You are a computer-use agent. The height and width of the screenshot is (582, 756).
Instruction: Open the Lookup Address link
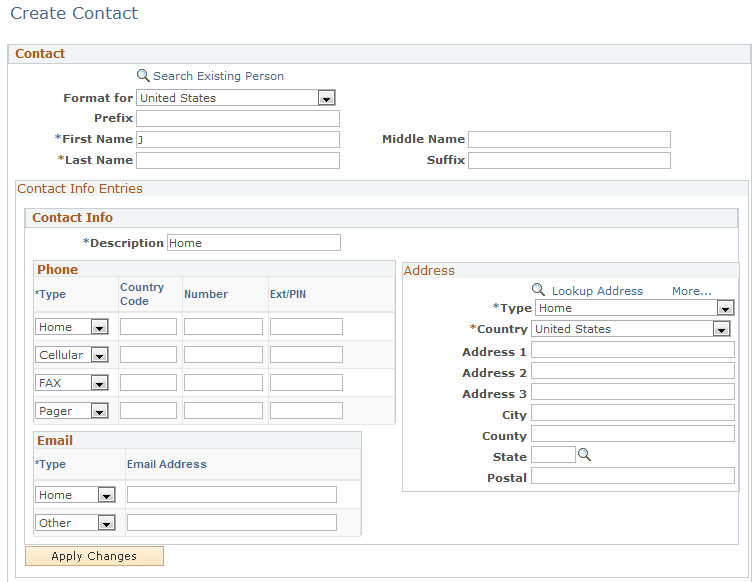point(597,291)
